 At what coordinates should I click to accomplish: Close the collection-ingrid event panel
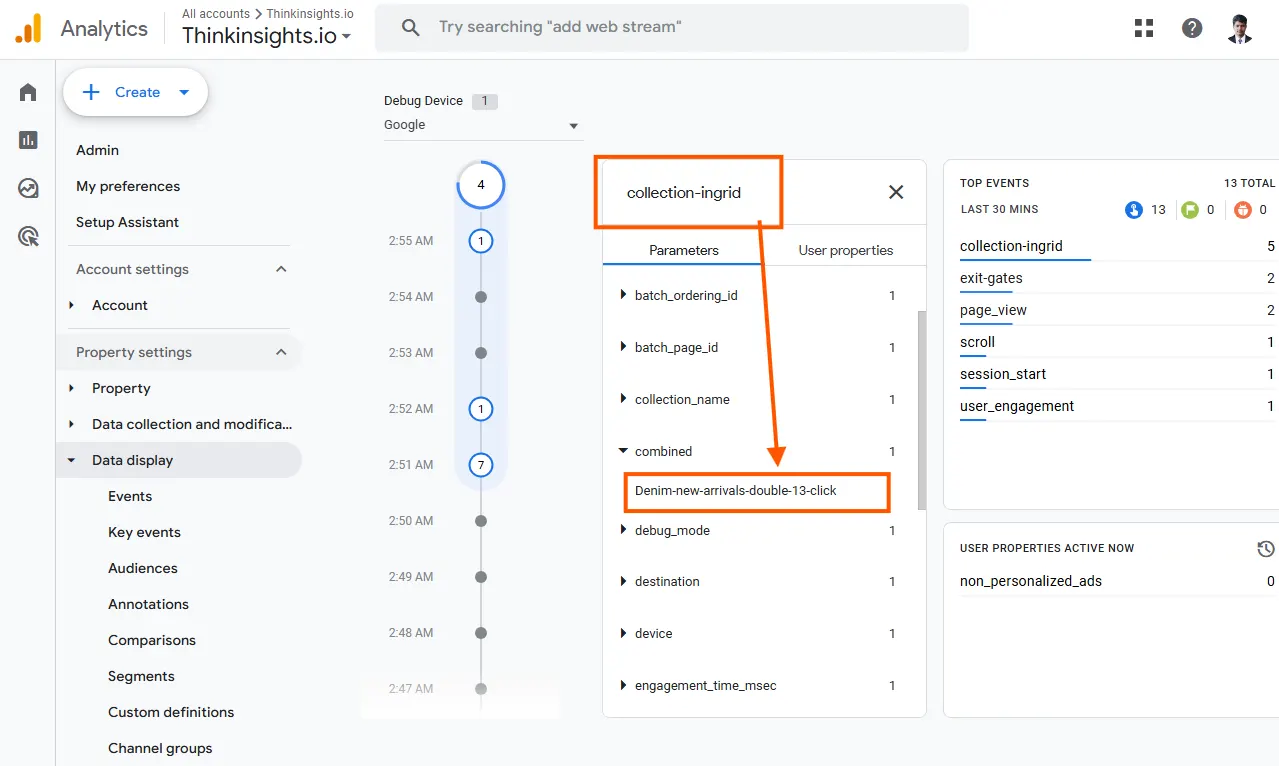click(896, 192)
